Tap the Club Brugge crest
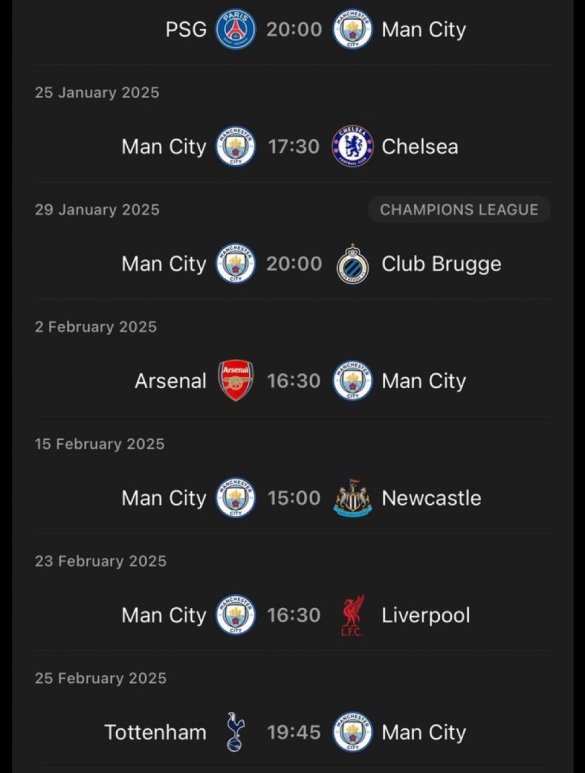 pyautogui.click(x=352, y=264)
